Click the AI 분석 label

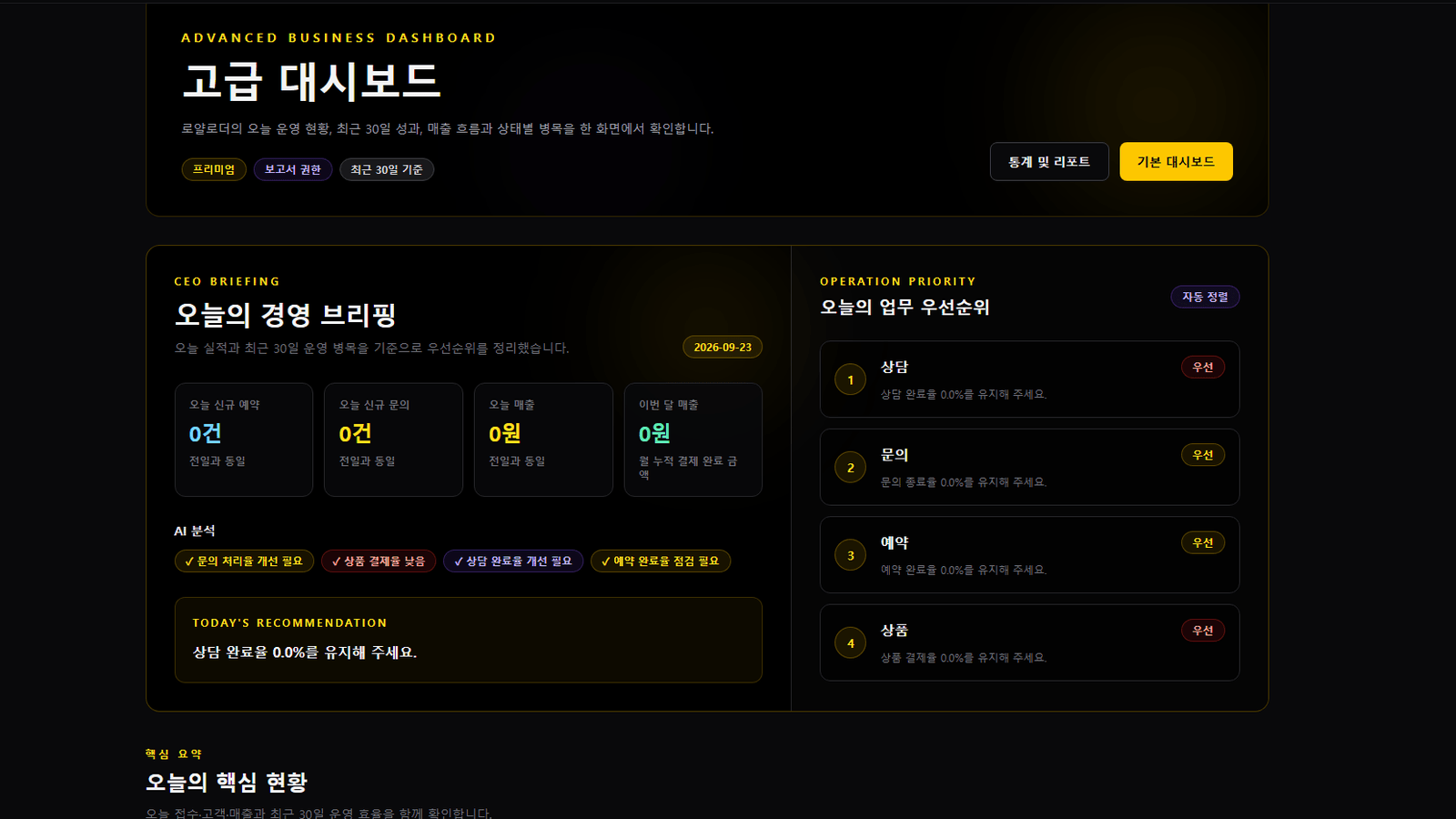click(x=195, y=531)
